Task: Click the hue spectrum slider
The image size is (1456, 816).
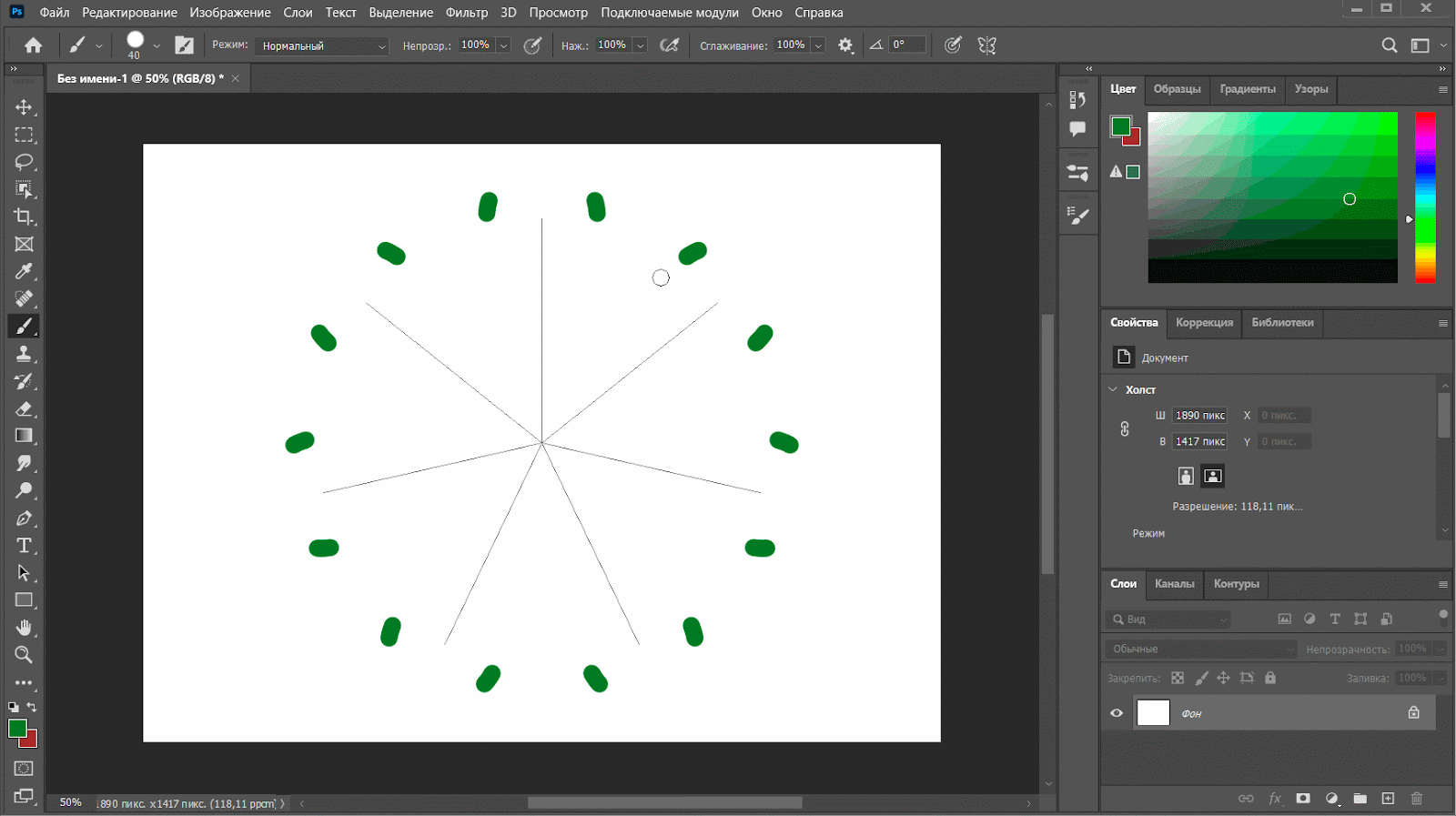Action: (1425, 197)
